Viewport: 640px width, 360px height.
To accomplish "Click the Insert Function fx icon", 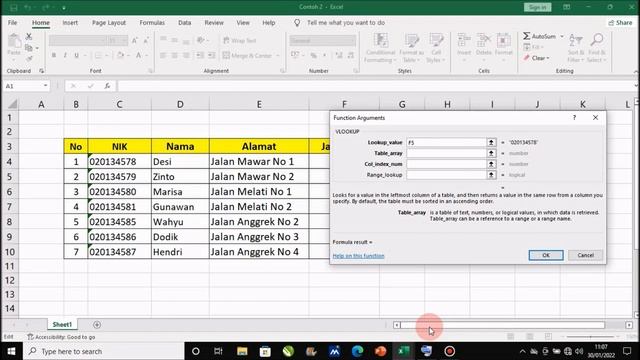I will 107,86.
